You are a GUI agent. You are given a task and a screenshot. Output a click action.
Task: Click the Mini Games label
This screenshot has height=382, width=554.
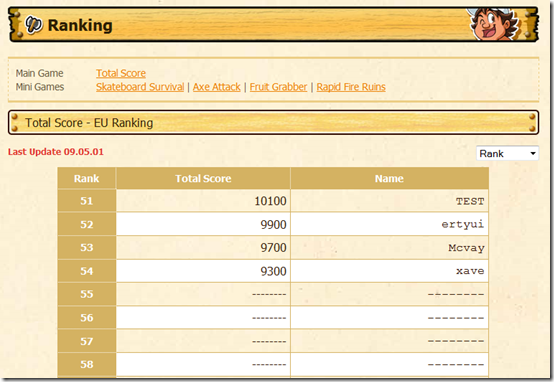40,87
